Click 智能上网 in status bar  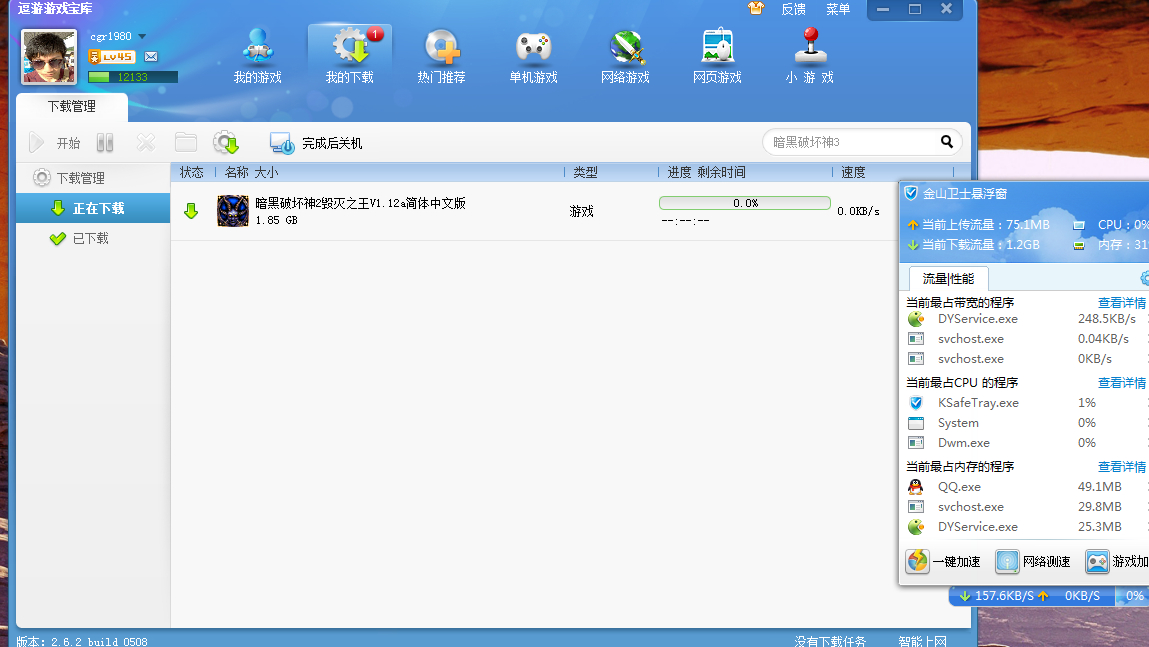923,641
